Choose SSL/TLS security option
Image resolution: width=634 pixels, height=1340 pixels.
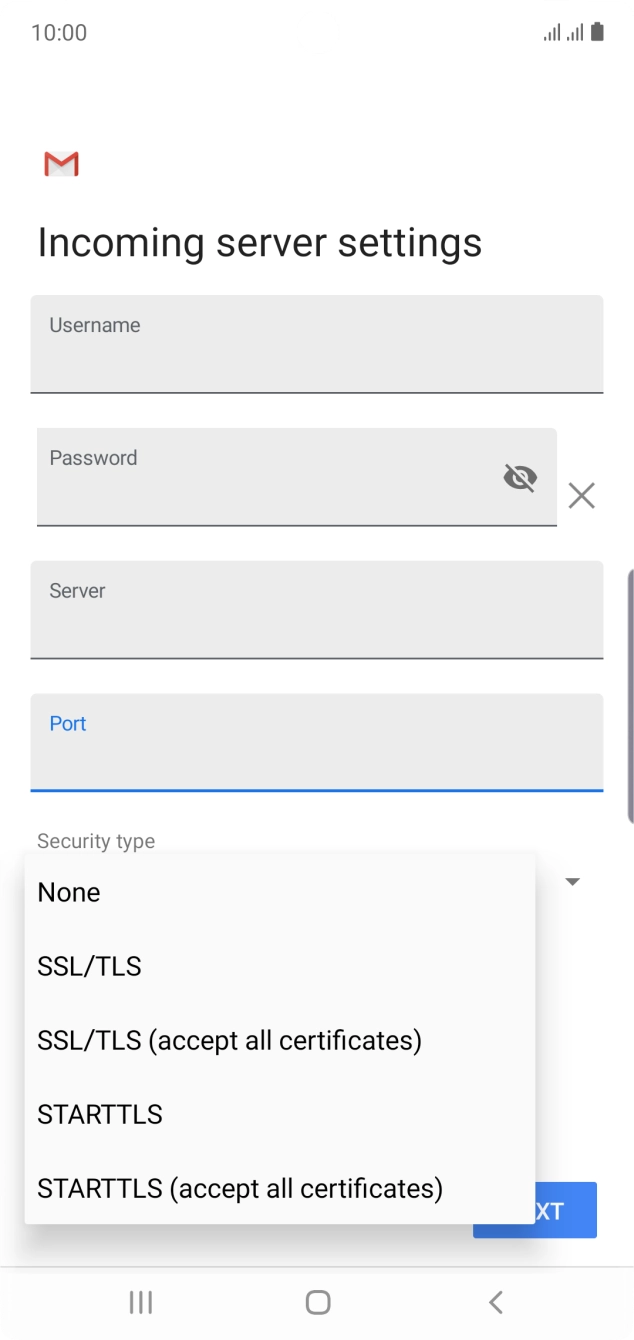89,966
